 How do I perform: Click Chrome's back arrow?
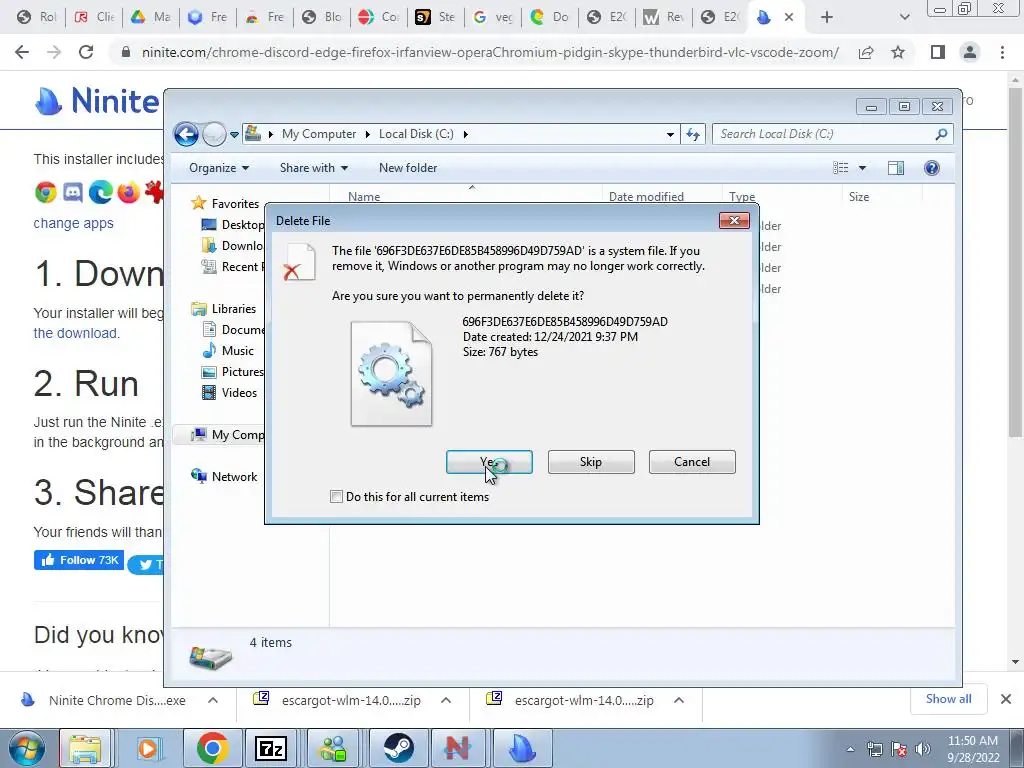[22, 52]
